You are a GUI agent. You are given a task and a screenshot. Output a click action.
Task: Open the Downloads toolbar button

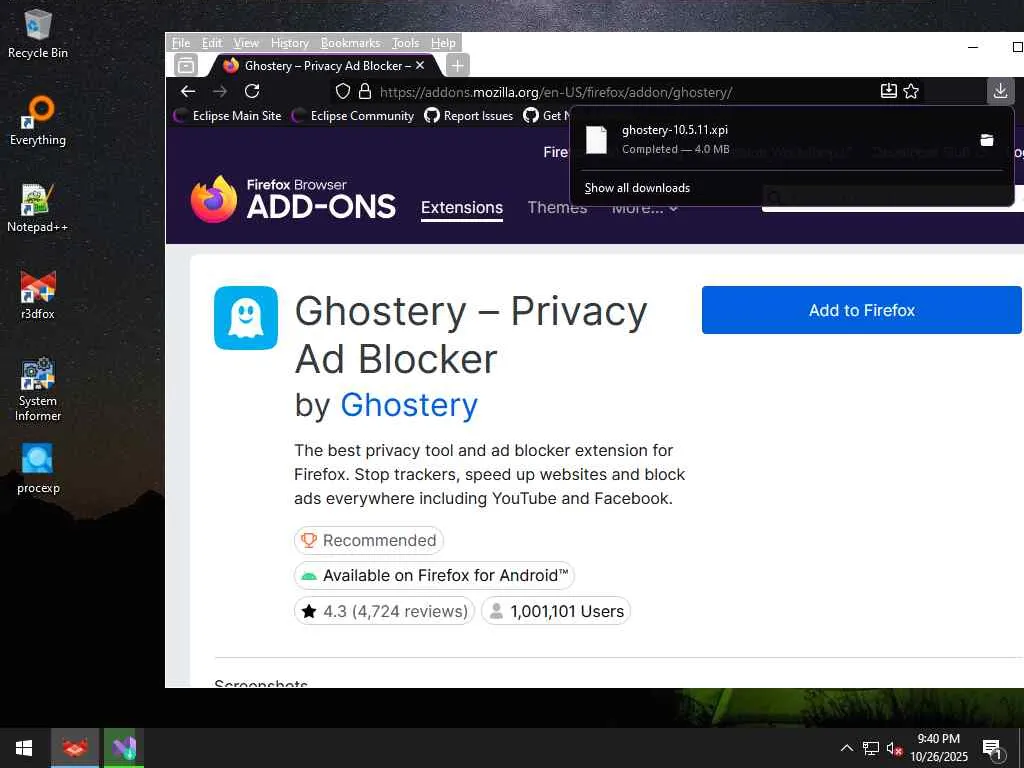[x=1000, y=91]
